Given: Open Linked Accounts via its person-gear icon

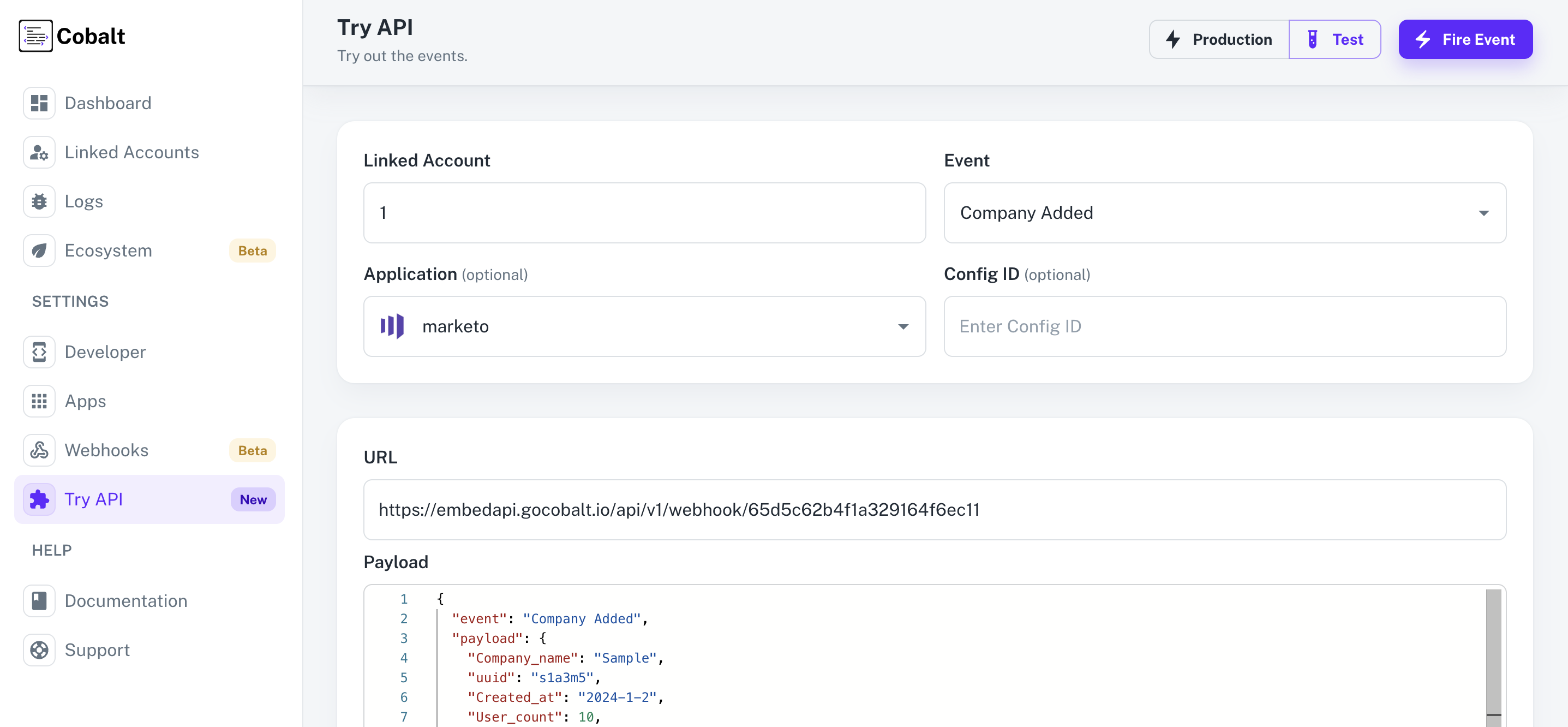Looking at the screenshot, I should (39, 152).
